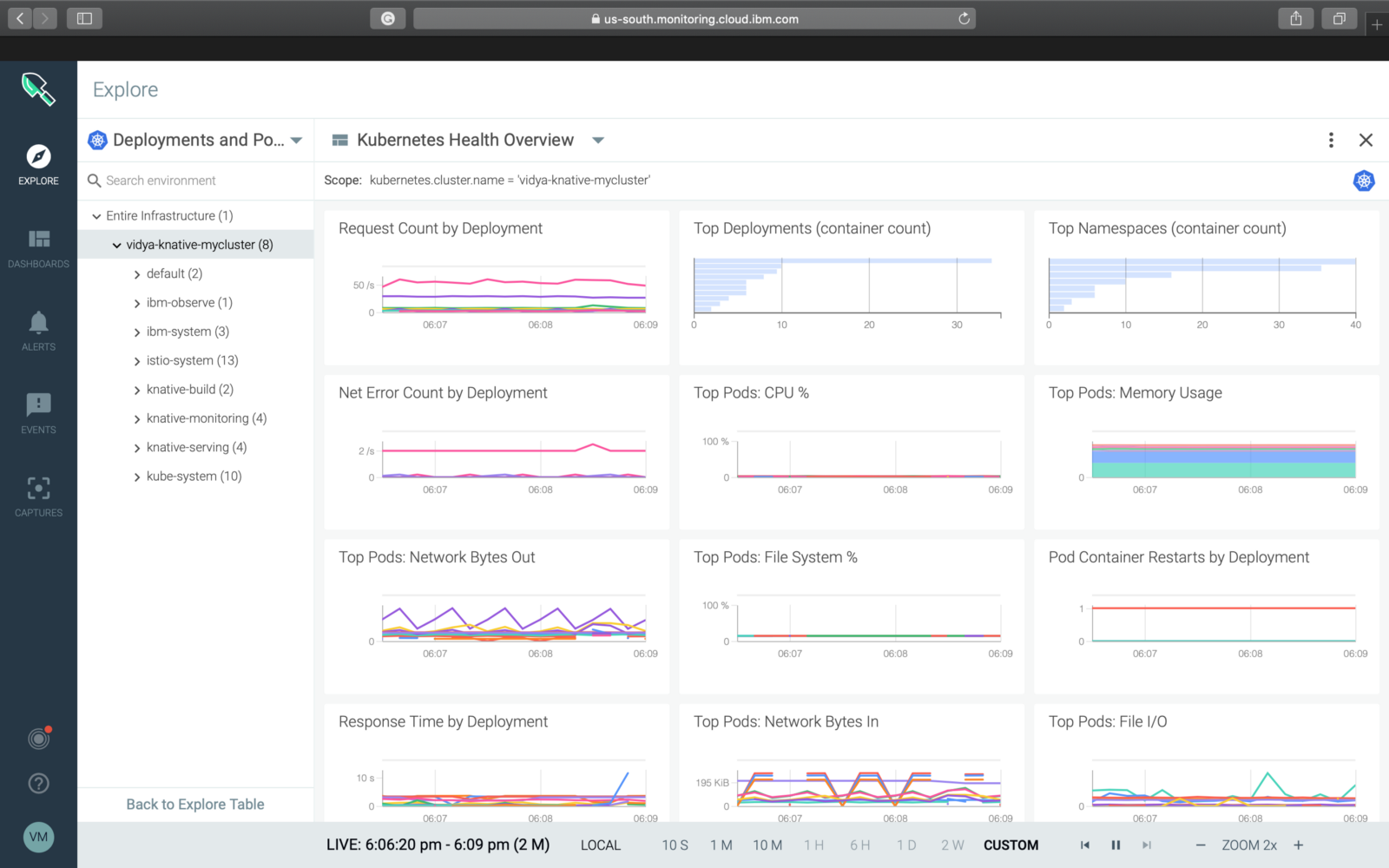This screenshot has height=868, width=1389.
Task: Expand the ibm-observe namespace
Action: 137,303
